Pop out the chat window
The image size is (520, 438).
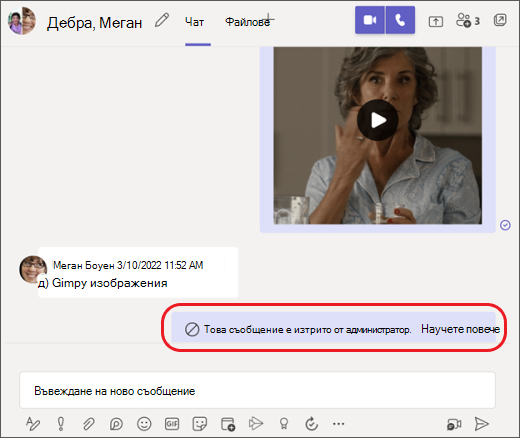(500, 20)
